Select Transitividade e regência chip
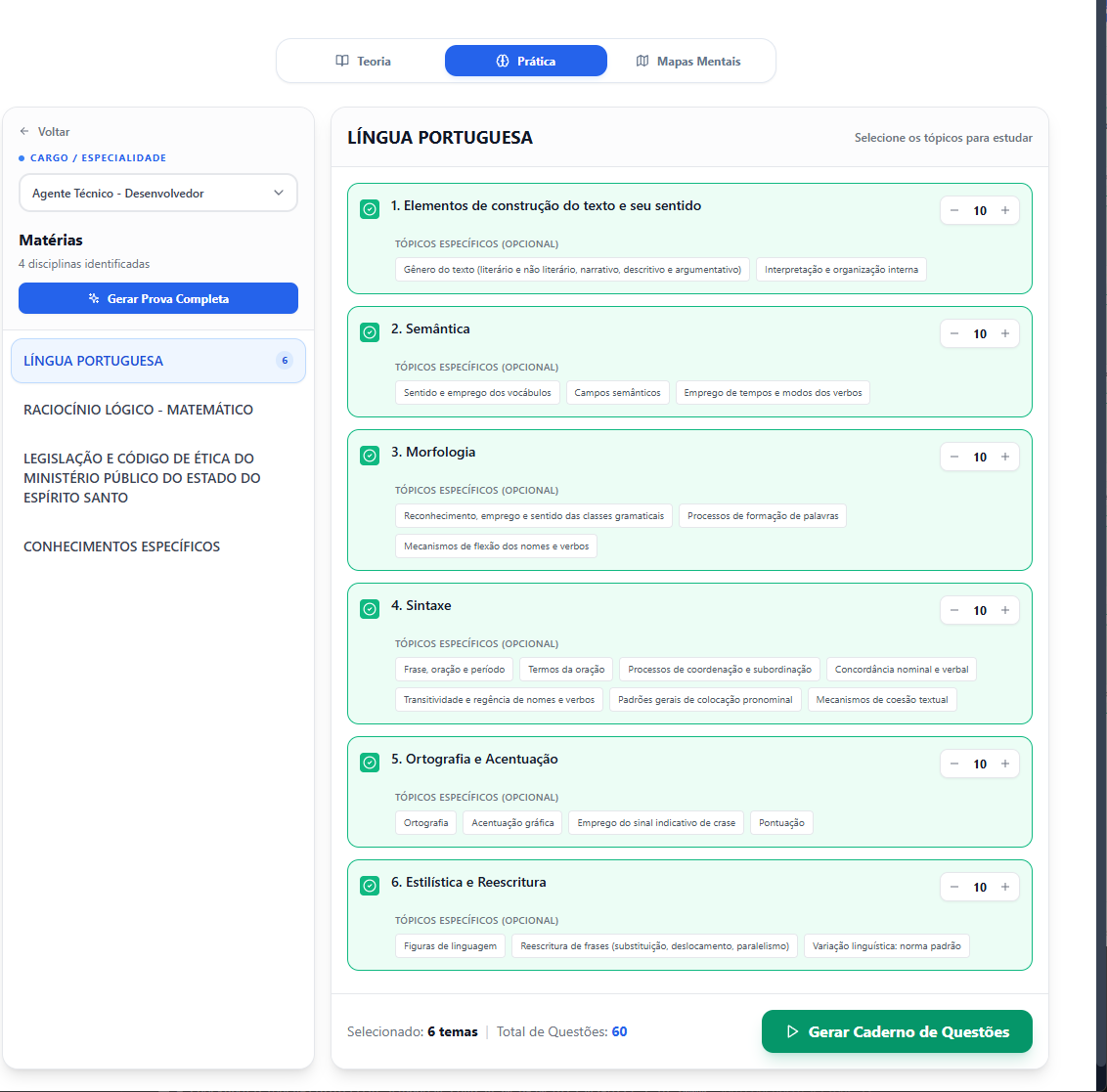1107x1092 pixels. pos(499,700)
